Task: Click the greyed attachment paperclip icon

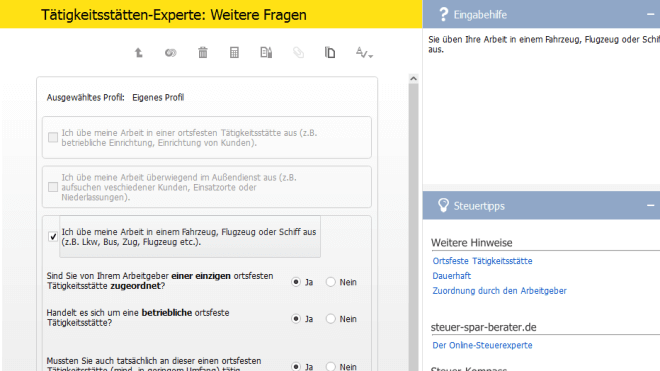Action: click(x=298, y=53)
